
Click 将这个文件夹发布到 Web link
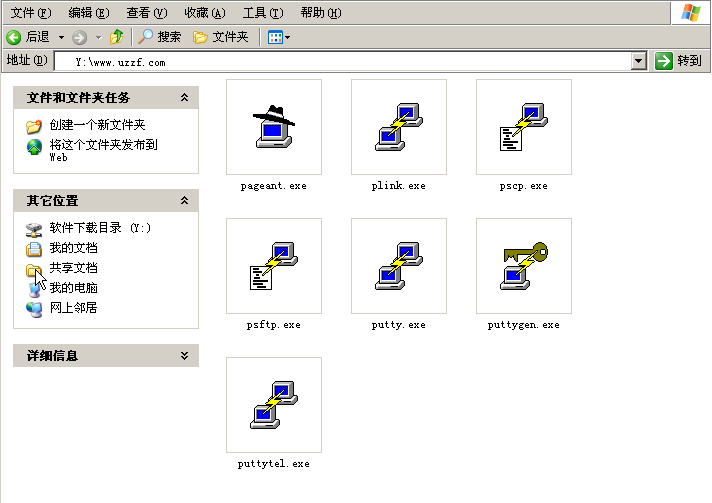103,150
